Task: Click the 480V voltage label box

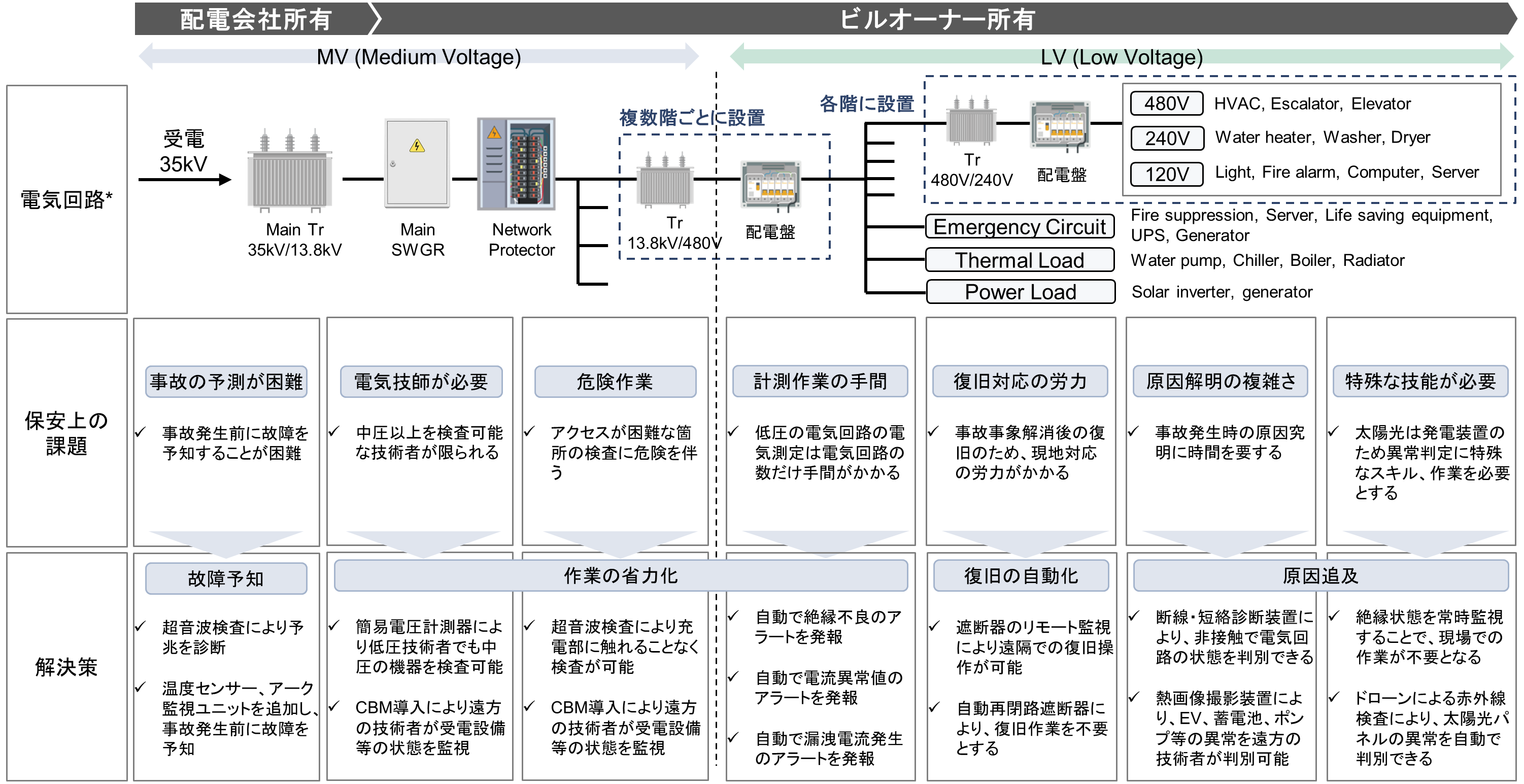Action: tap(1166, 104)
